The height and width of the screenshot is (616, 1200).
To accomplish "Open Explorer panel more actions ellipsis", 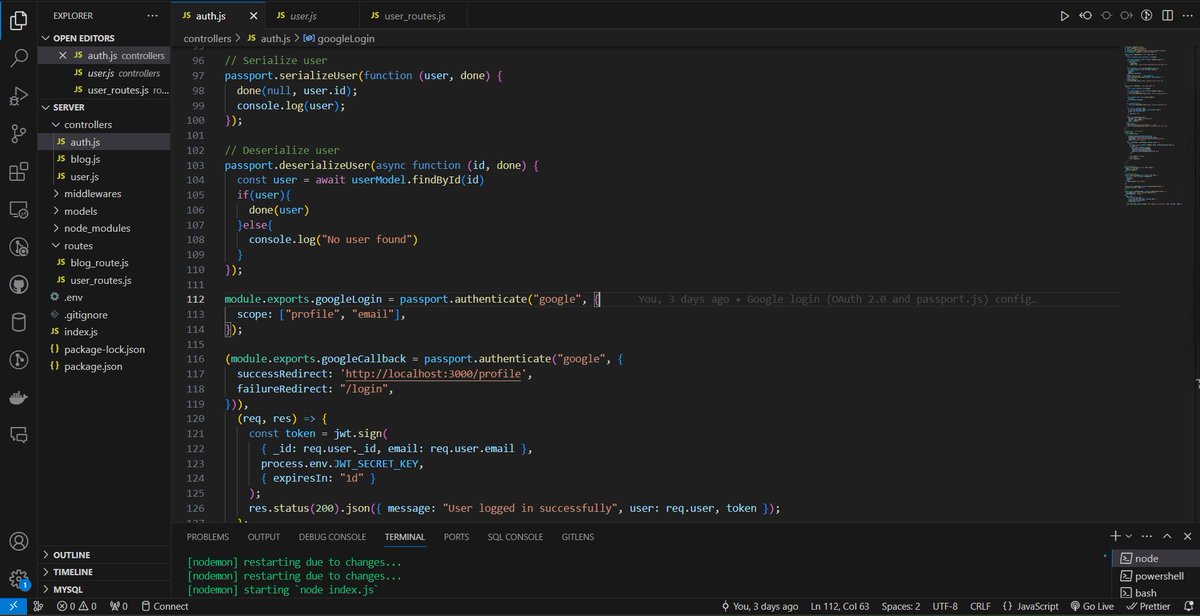I will click(x=152, y=17).
